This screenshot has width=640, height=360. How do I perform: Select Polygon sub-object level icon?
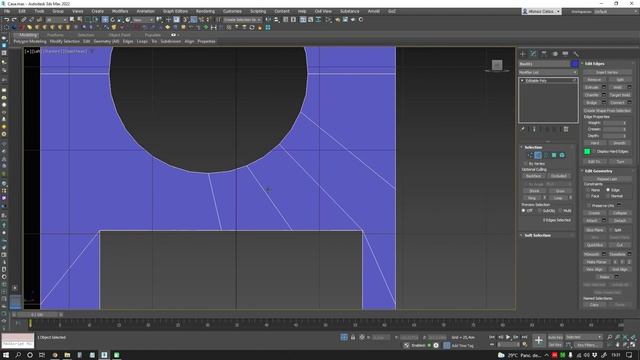coord(554,155)
